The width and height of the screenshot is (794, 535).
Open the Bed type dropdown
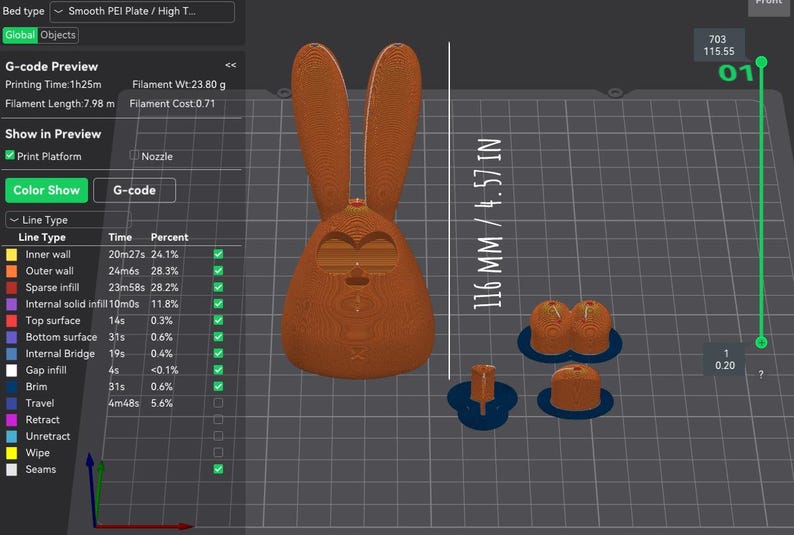click(x=142, y=11)
